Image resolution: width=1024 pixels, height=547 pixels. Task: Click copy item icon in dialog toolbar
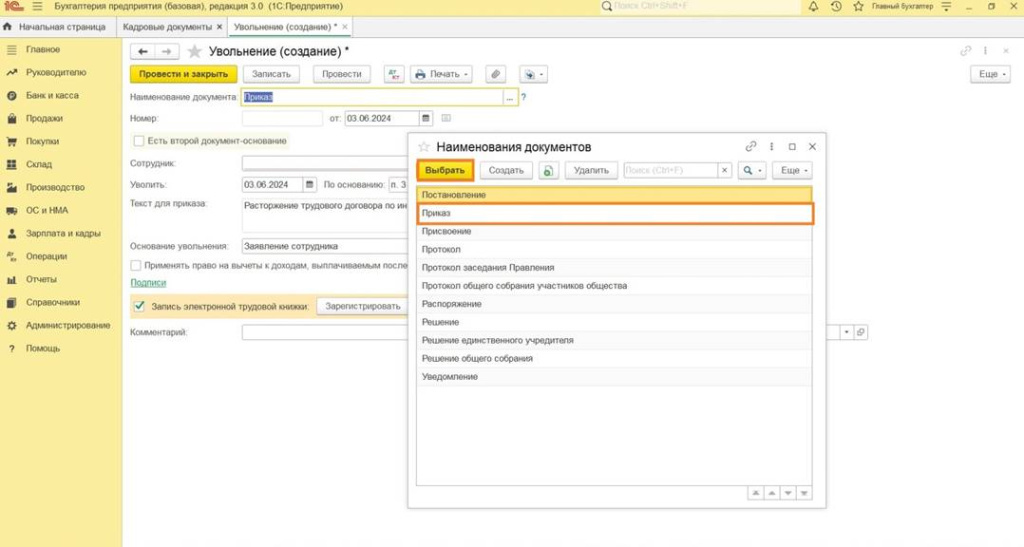[548, 171]
